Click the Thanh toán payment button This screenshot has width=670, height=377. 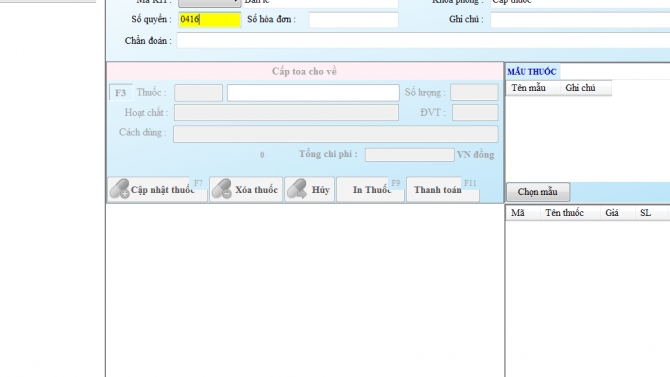[443, 189]
